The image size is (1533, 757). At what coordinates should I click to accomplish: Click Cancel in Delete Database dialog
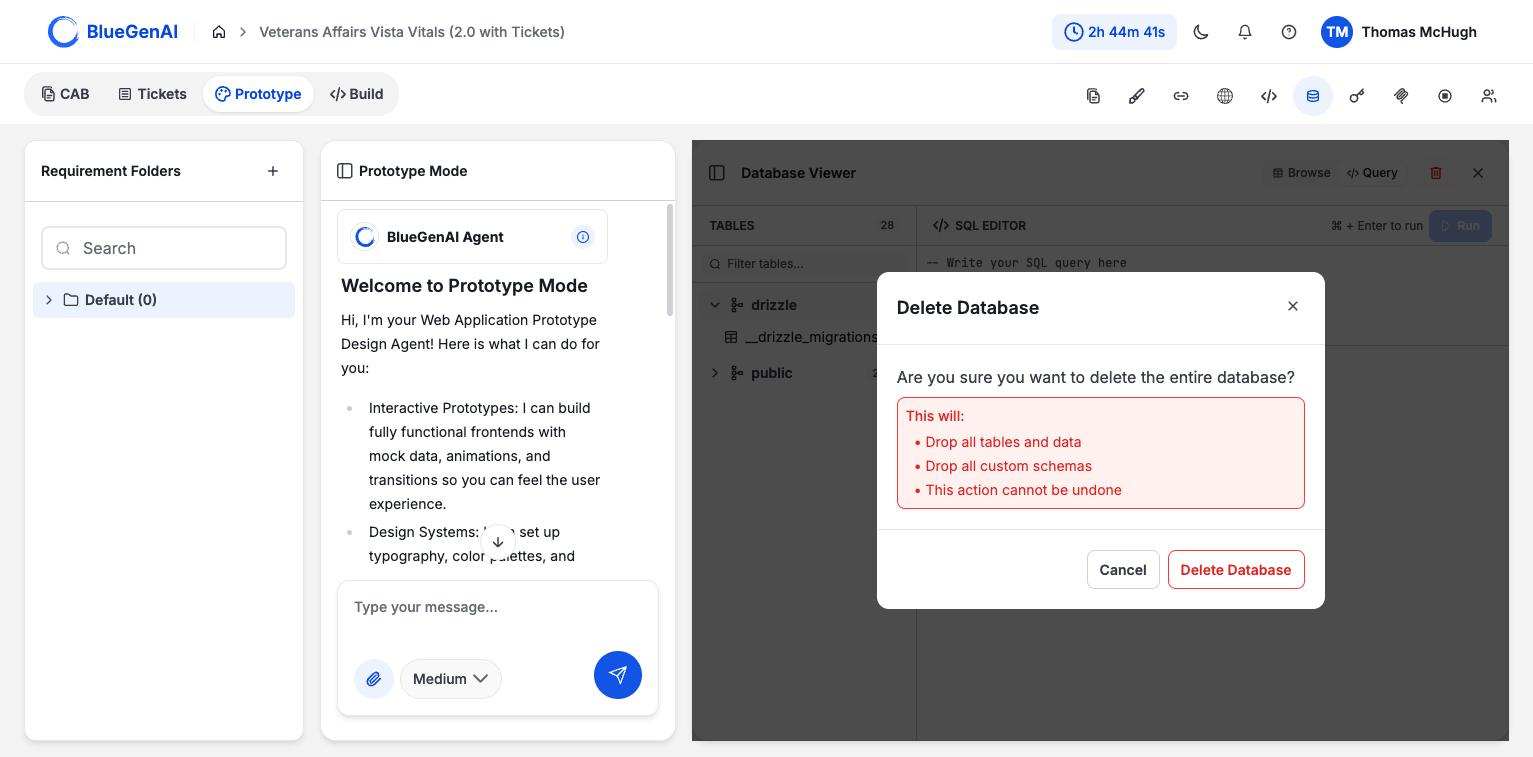1123,570
